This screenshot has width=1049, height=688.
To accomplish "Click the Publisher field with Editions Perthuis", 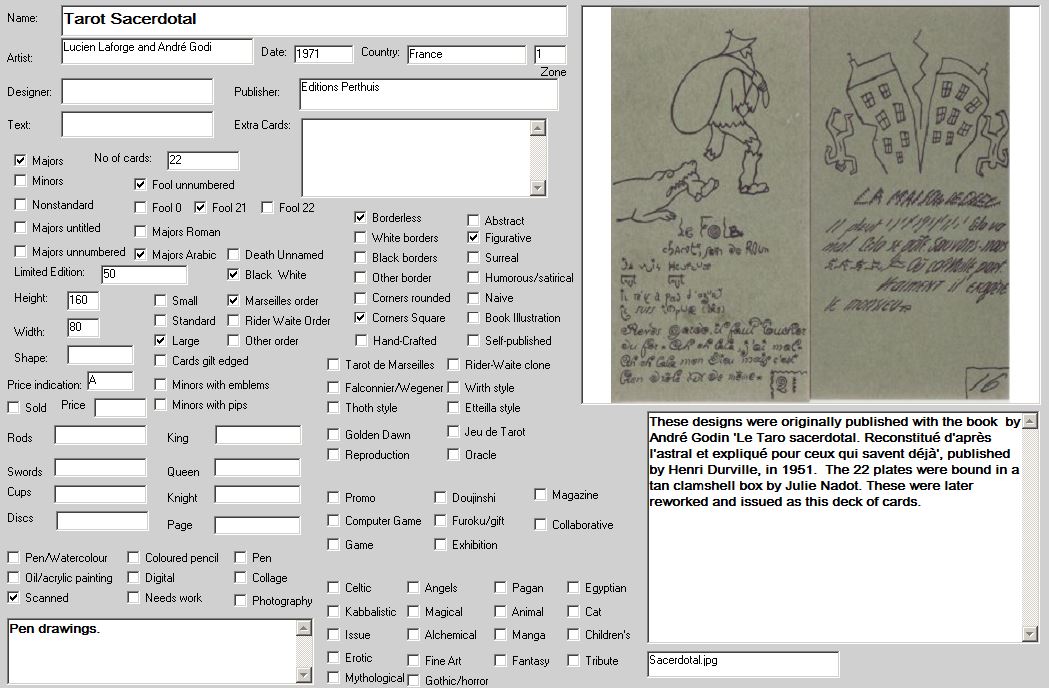I will 428,94.
